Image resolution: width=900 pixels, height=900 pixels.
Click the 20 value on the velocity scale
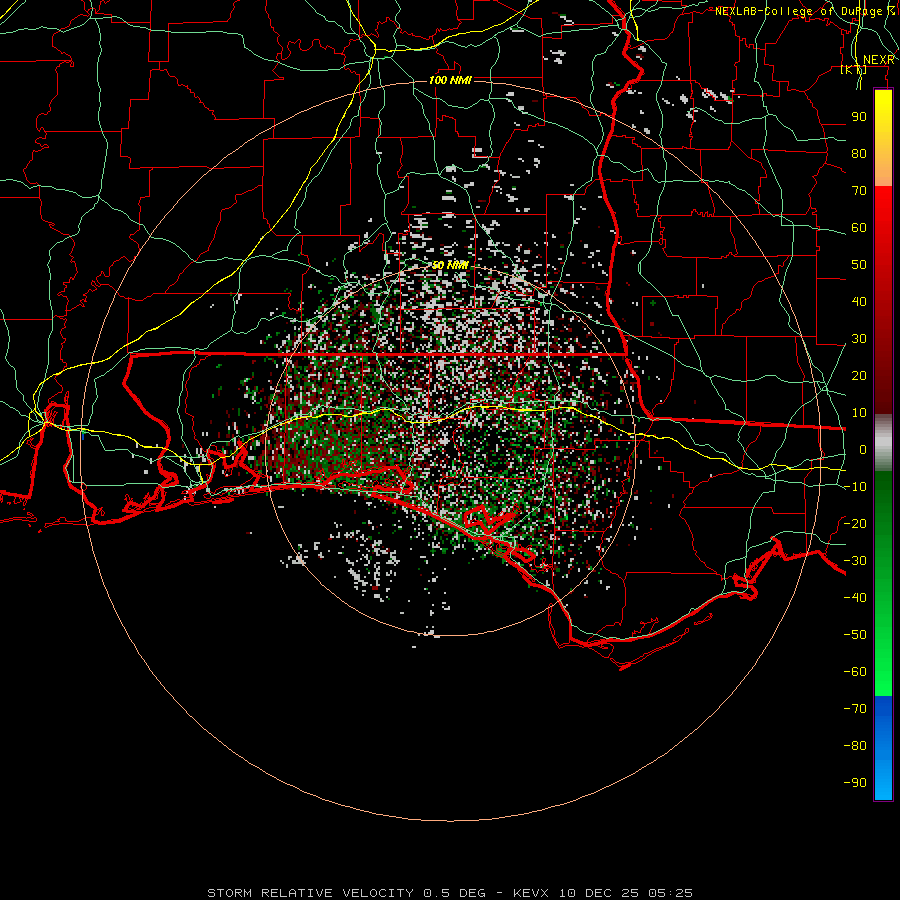[859, 376]
